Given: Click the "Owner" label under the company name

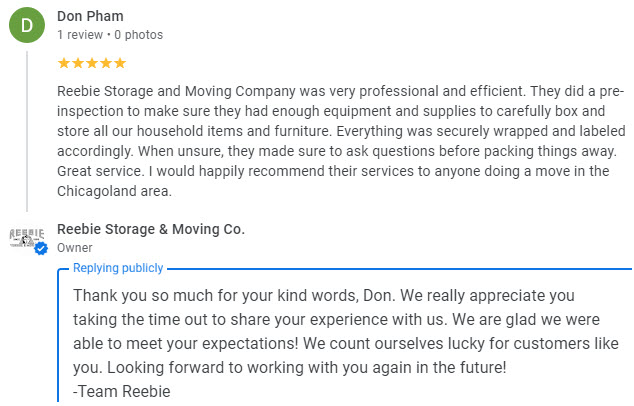Looking at the screenshot, I should click(x=75, y=248).
